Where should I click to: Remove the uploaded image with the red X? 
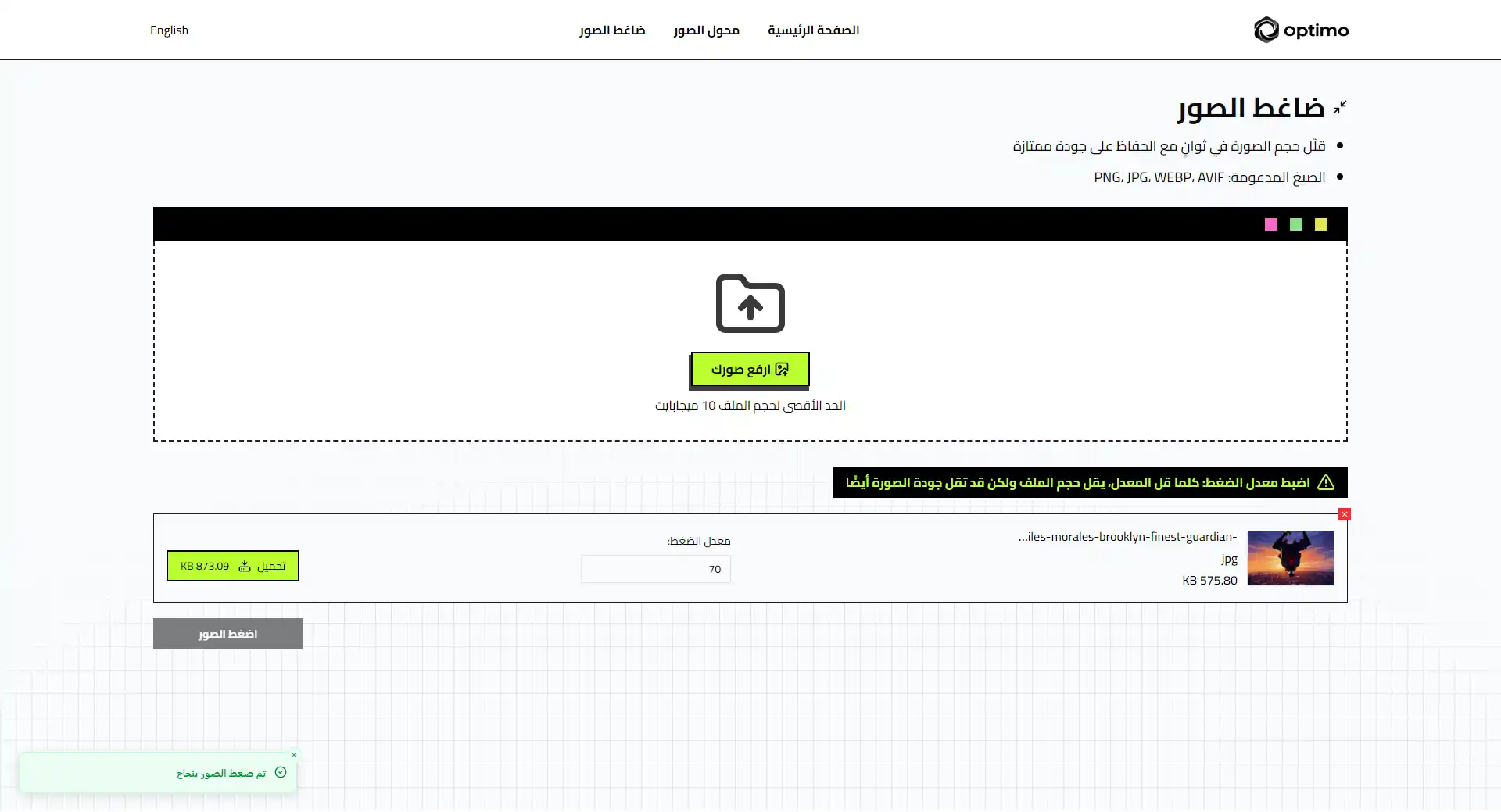[x=1344, y=514]
